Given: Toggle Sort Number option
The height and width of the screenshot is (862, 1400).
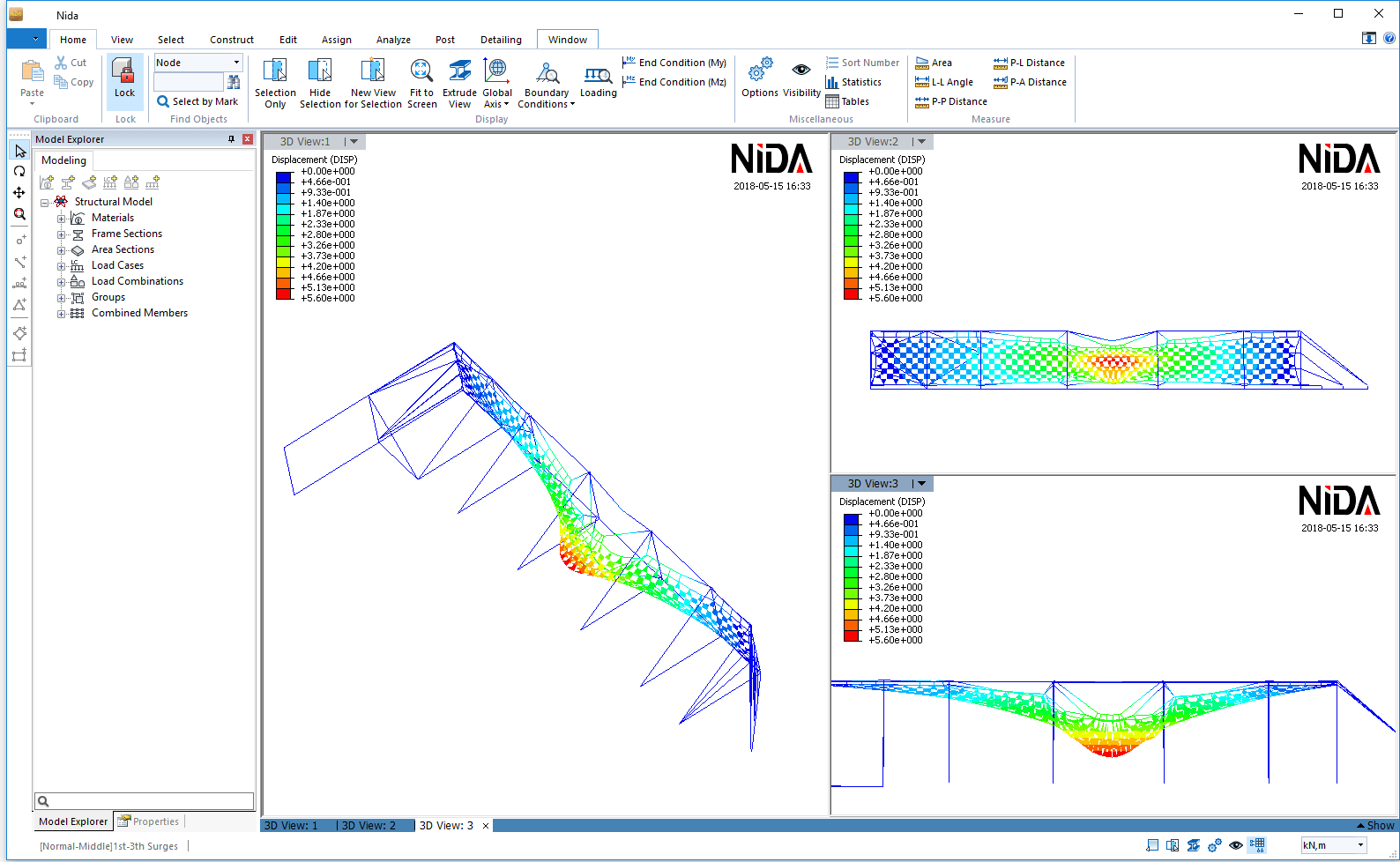Looking at the screenshot, I should [x=862, y=63].
